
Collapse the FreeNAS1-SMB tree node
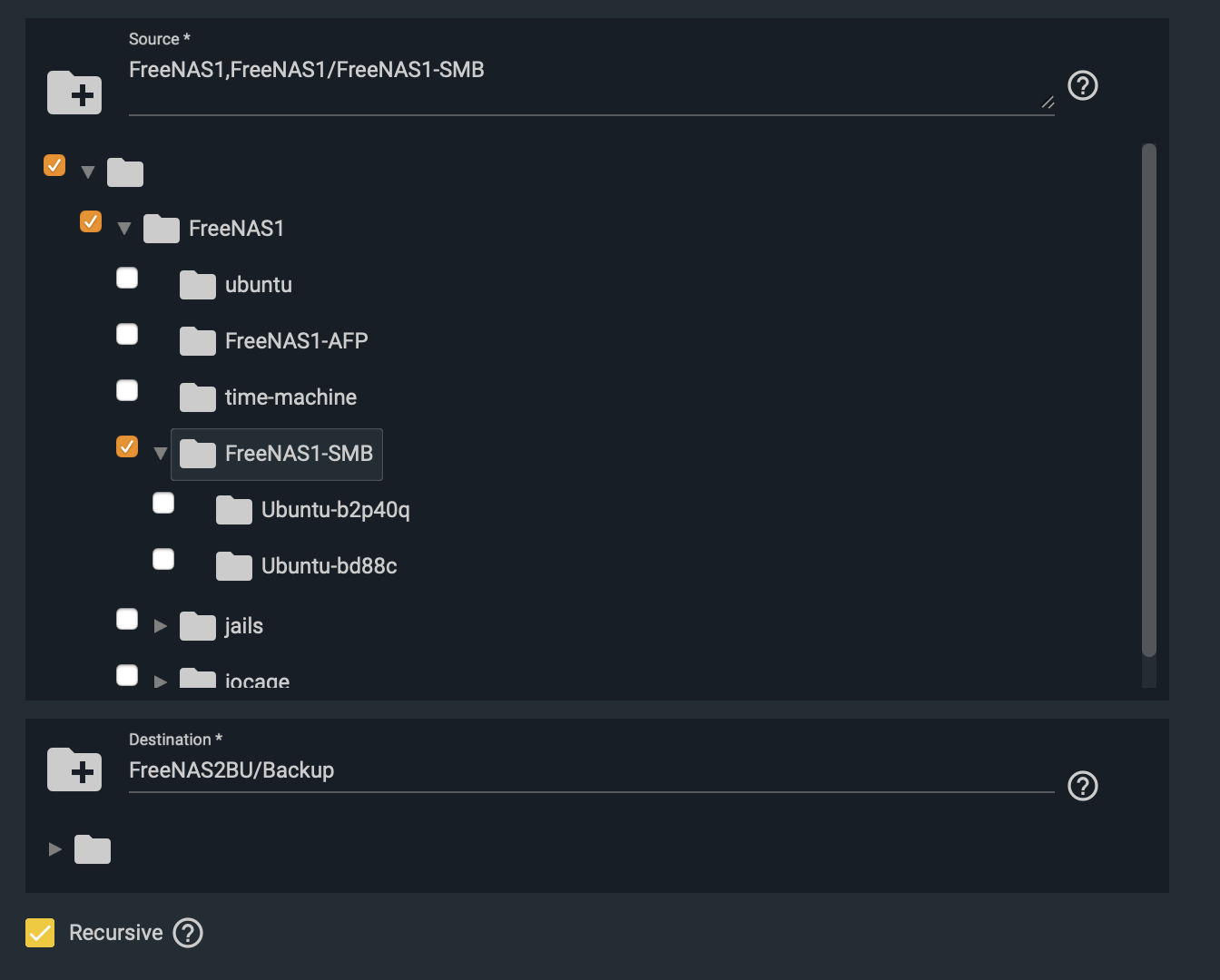(161, 454)
